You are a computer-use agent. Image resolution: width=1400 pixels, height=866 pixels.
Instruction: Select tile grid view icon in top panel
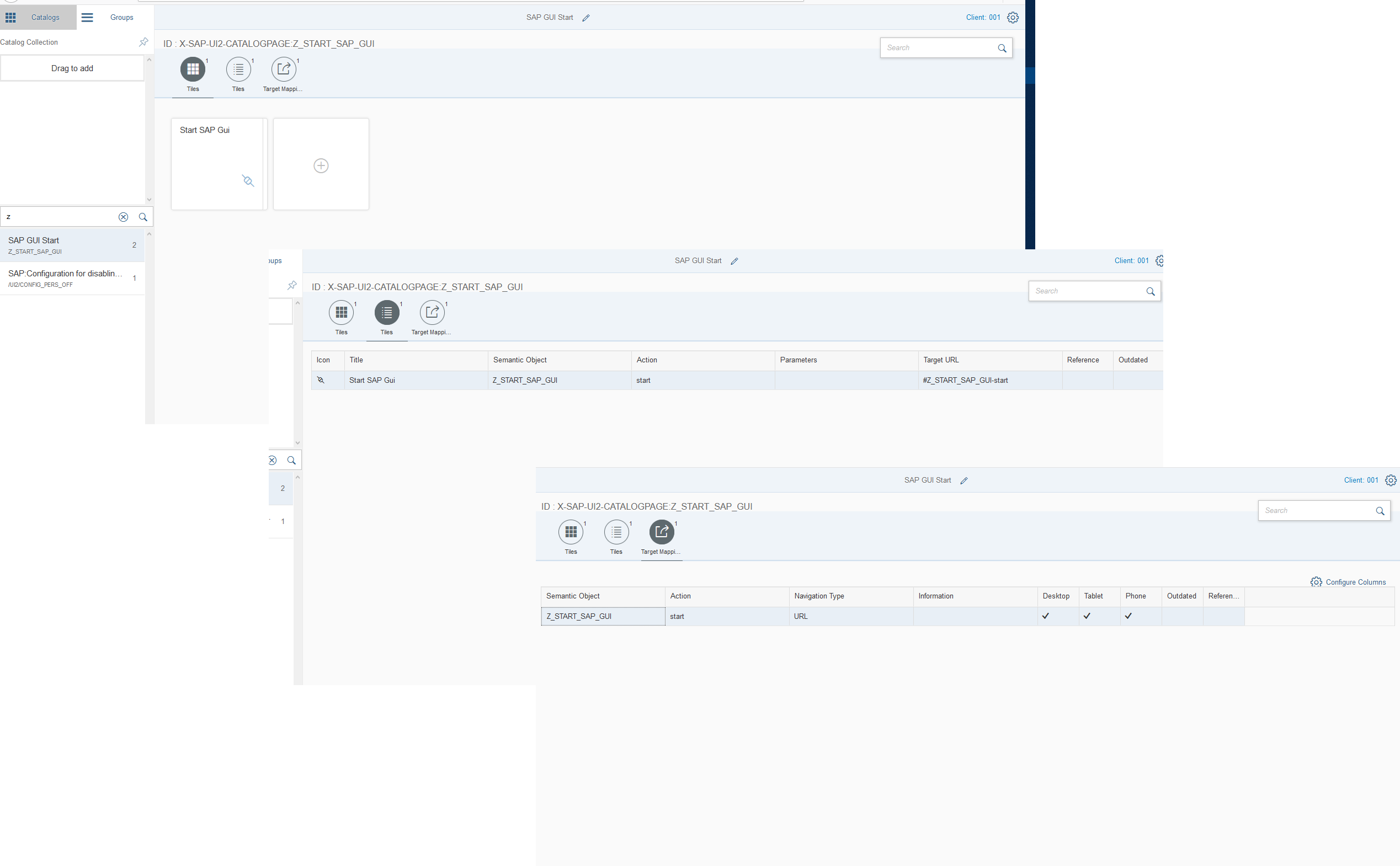click(x=193, y=70)
